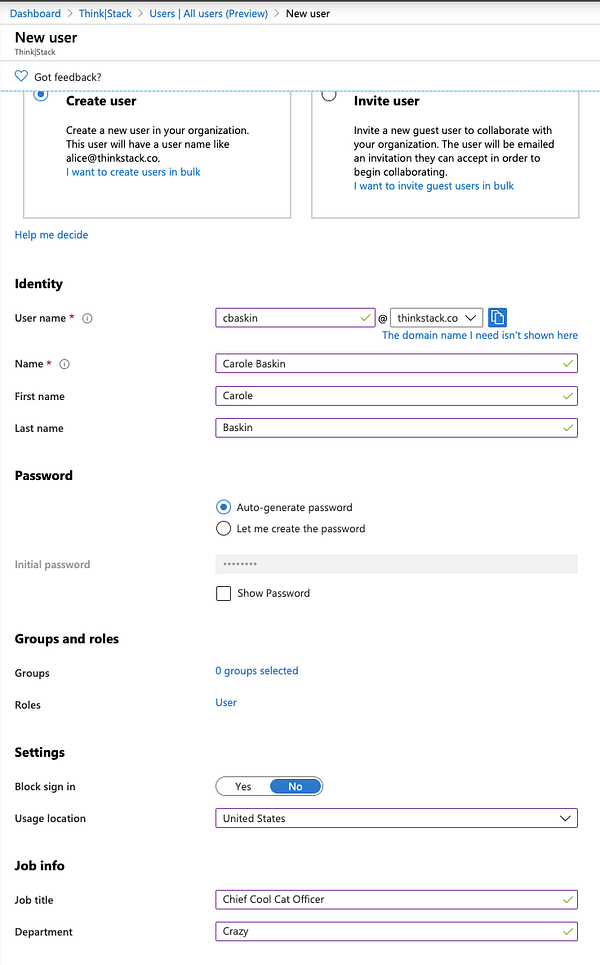Click the feedback heart icon

pos(22,77)
